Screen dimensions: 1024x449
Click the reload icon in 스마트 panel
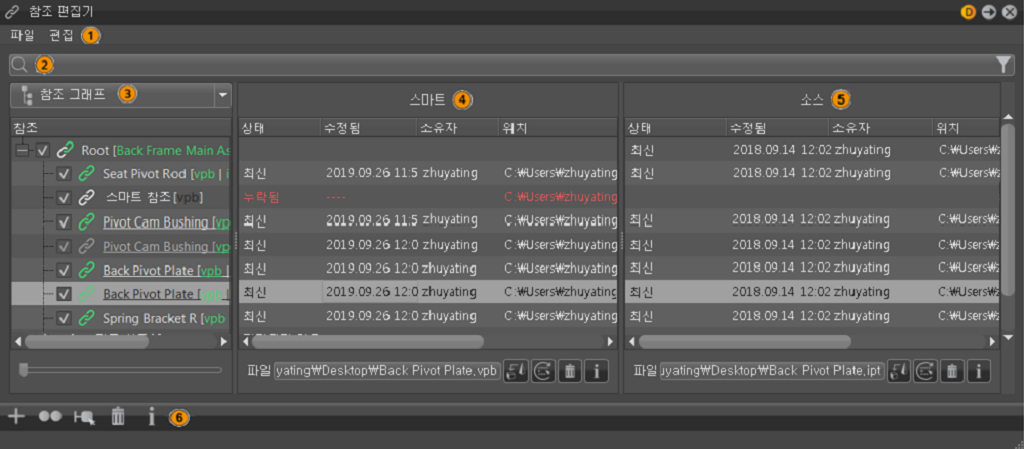click(543, 371)
